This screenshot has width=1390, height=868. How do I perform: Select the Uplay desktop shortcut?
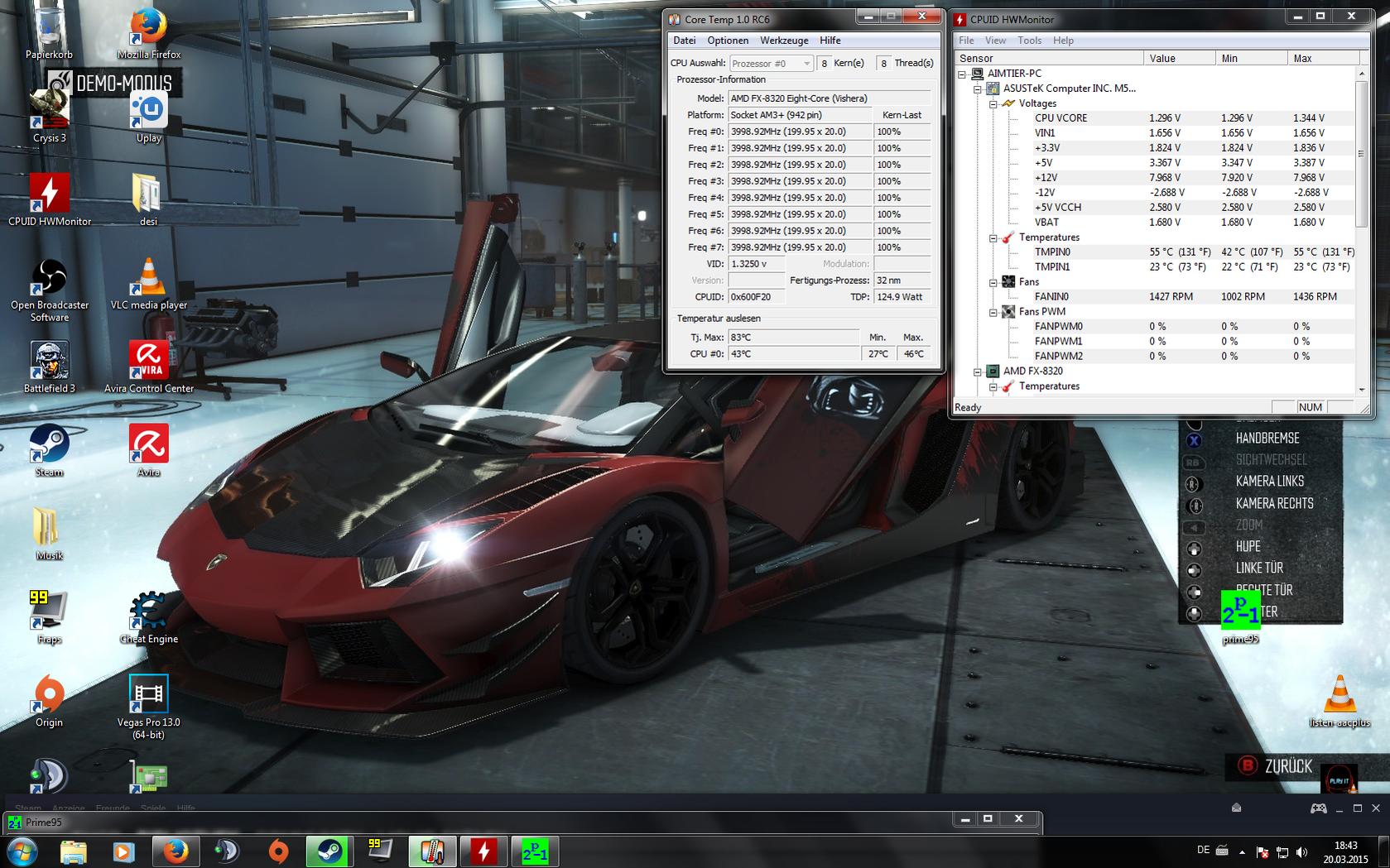point(149,116)
